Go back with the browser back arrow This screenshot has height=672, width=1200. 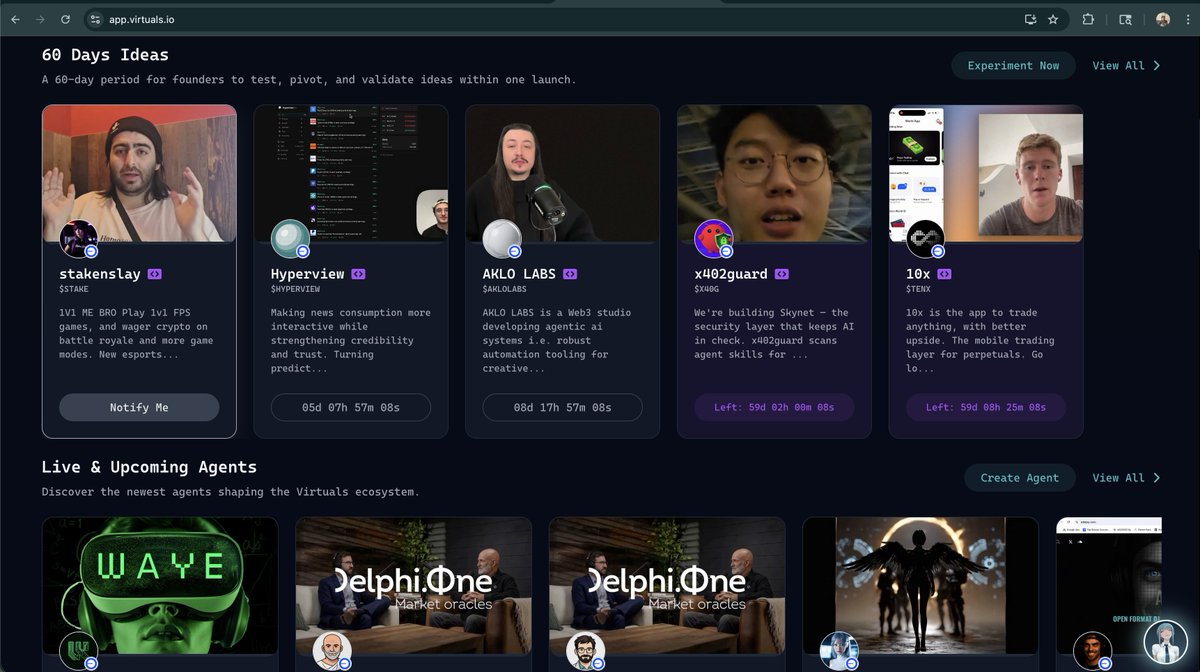pyautogui.click(x=16, y=19)
